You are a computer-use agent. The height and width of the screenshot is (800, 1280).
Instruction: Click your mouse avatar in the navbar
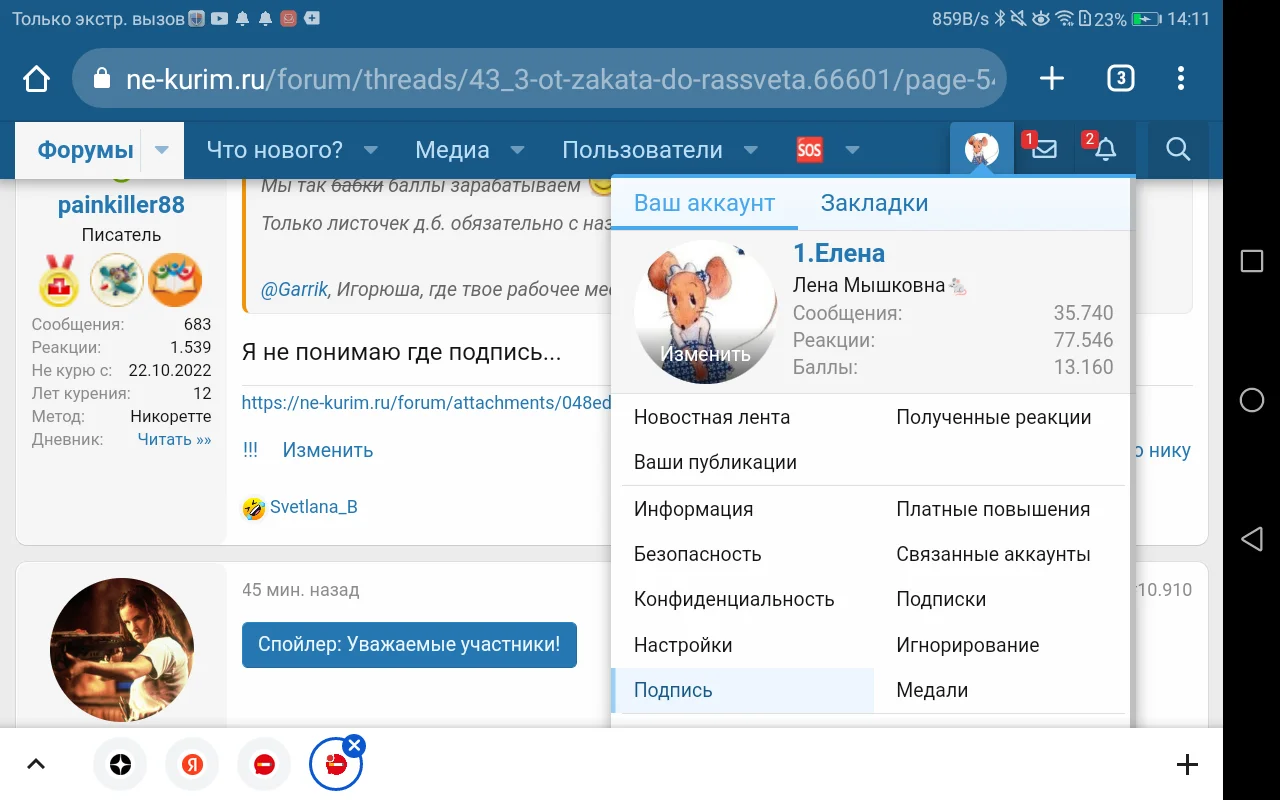click(x=981, y=147)
